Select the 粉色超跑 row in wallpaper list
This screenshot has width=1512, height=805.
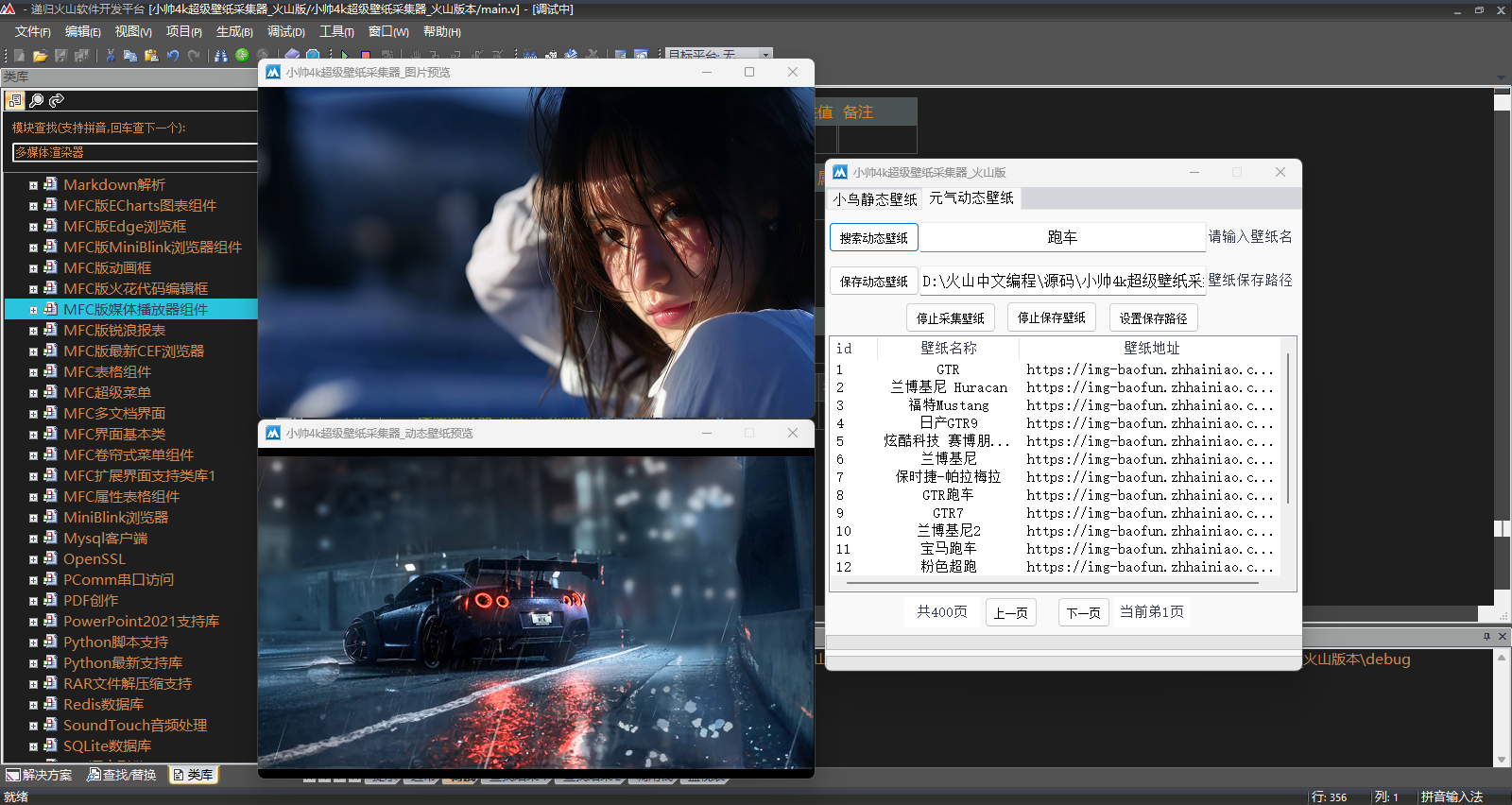pyautogui.click(x=1054, y=567)
